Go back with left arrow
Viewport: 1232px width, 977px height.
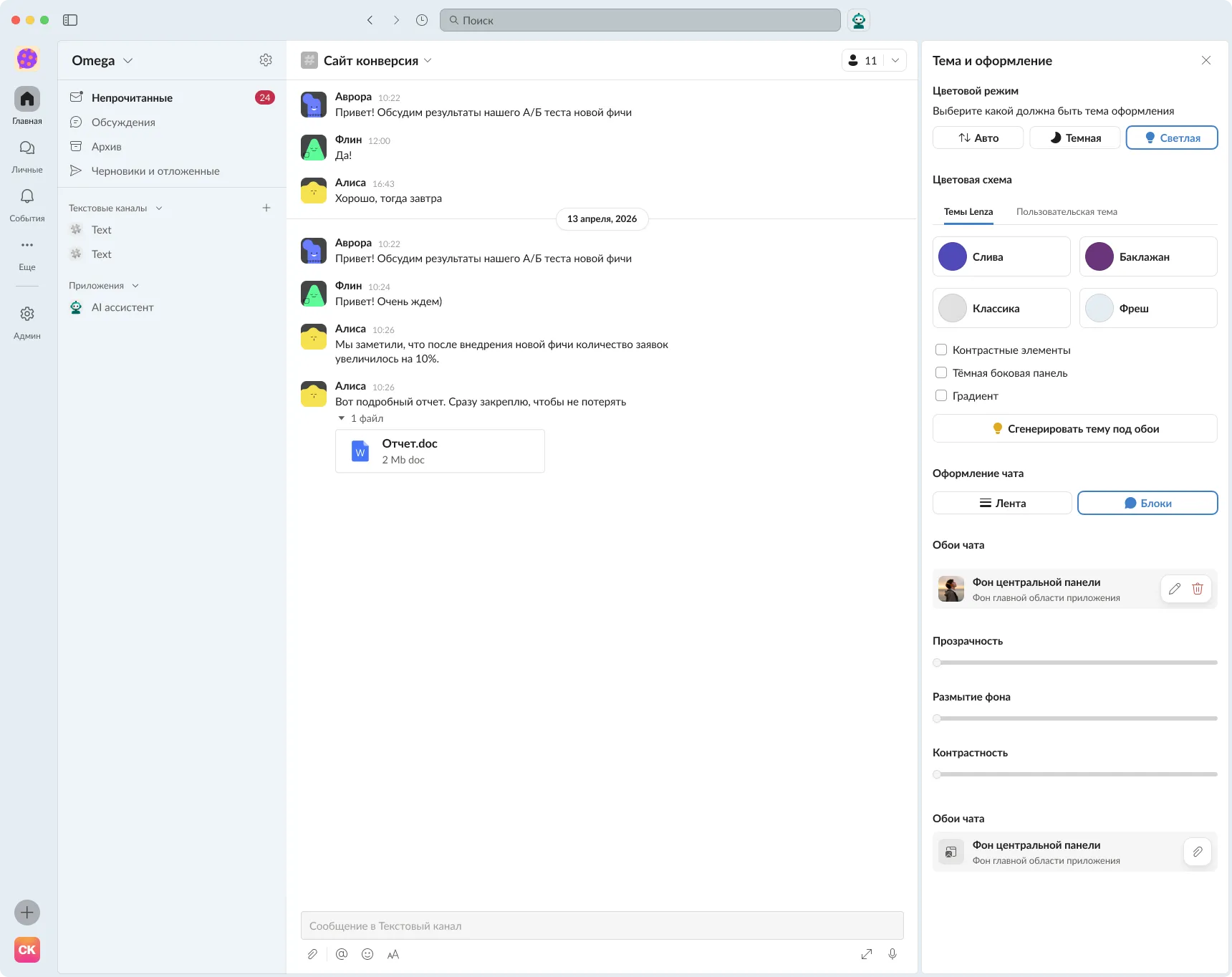coord(370,20)
